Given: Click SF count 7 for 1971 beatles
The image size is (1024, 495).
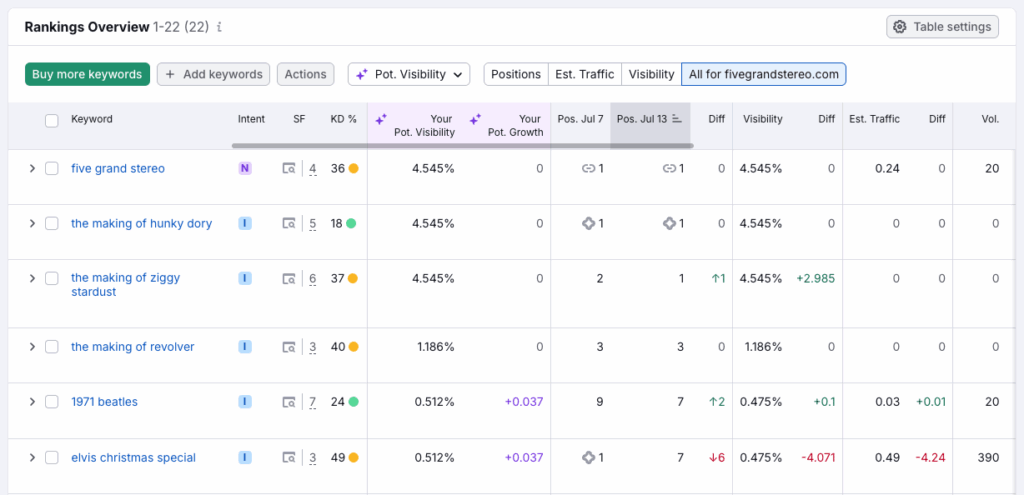Looking at the screenshot, I should pyautogui.click(x=313, y=402).
